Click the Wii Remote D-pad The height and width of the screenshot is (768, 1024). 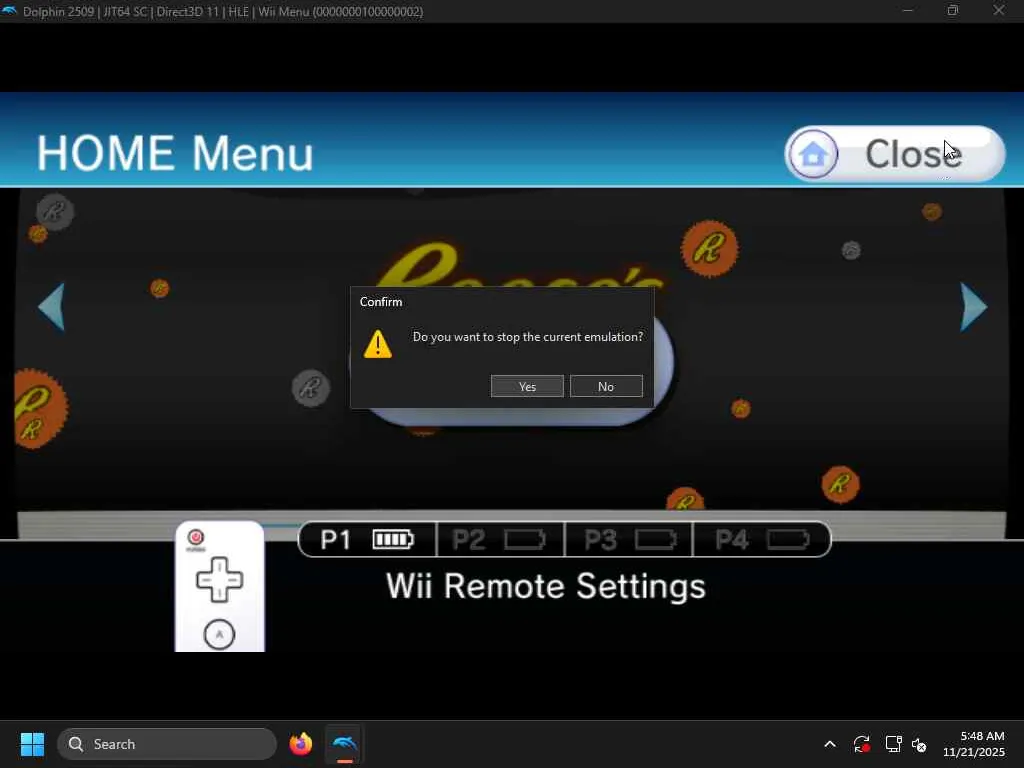pos(219,579)
